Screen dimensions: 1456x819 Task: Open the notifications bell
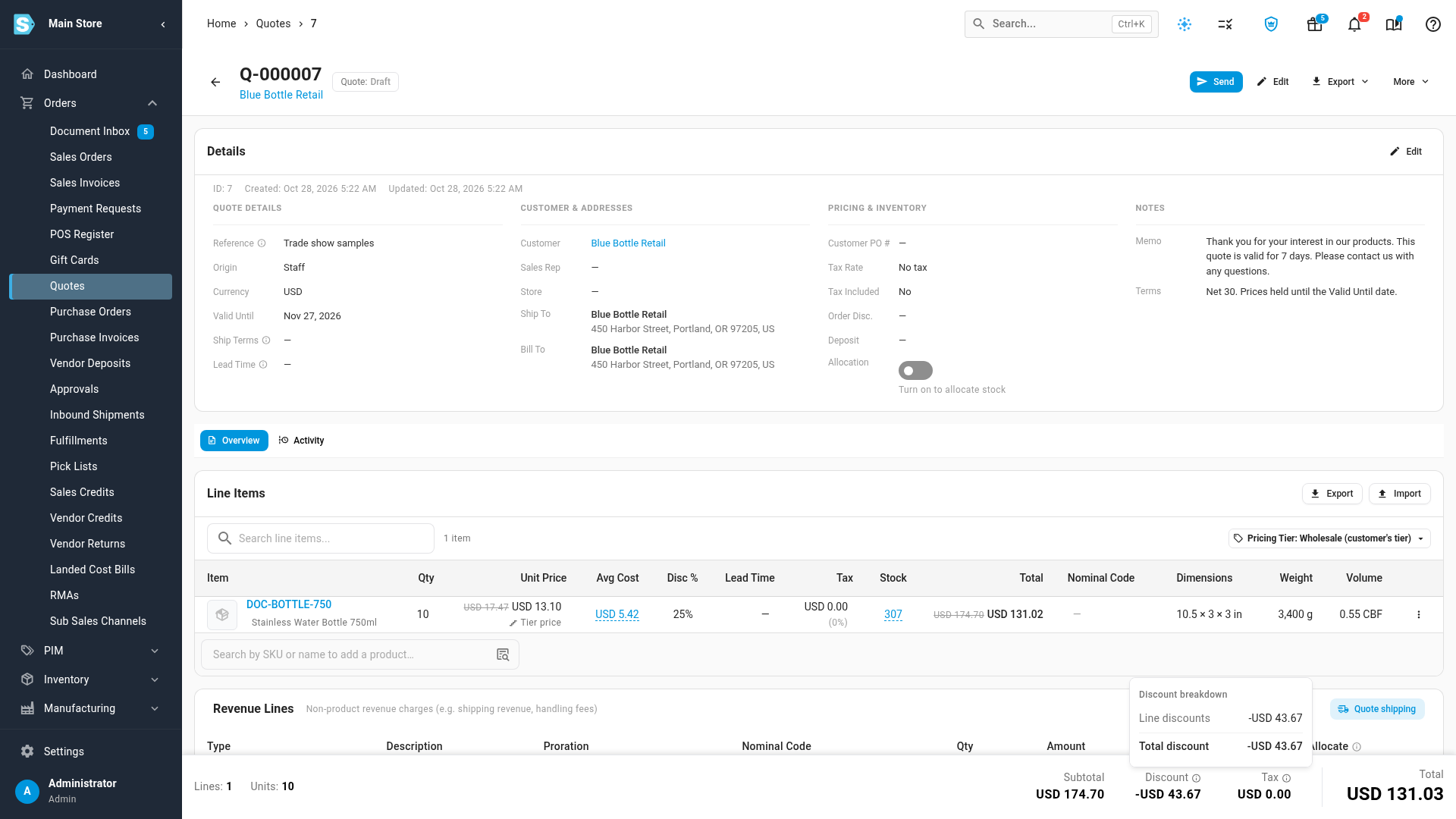1354,24
